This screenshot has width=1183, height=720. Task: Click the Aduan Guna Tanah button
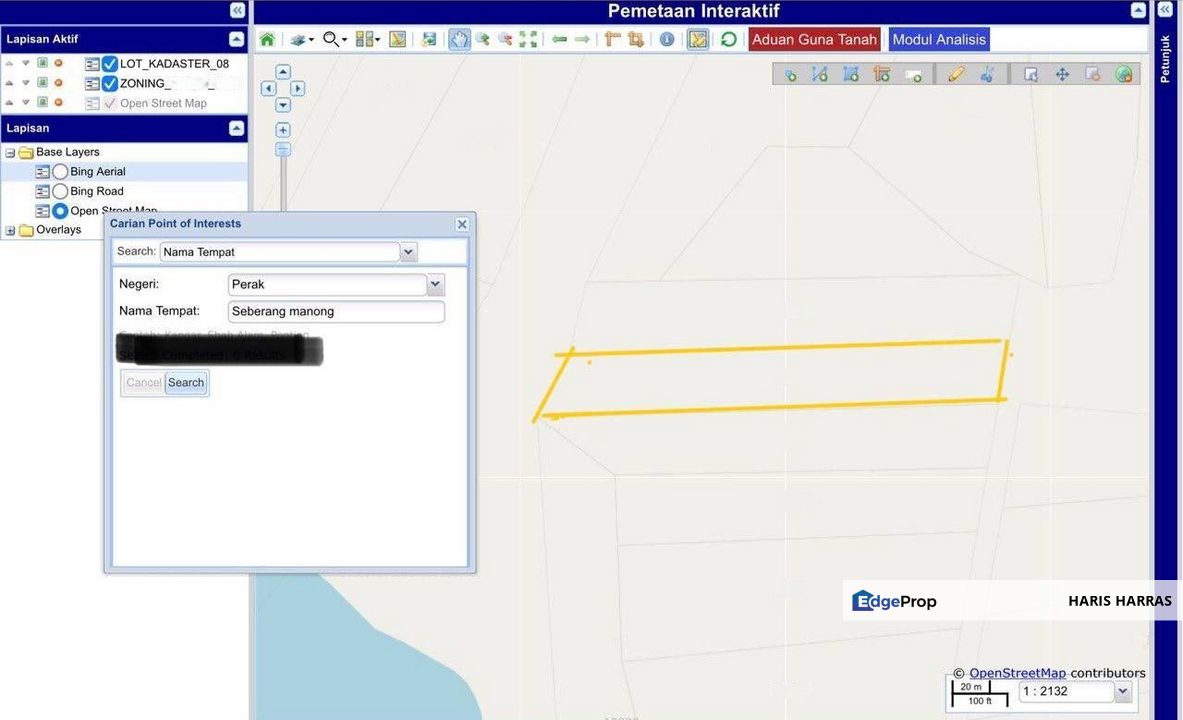coord(815,39)
